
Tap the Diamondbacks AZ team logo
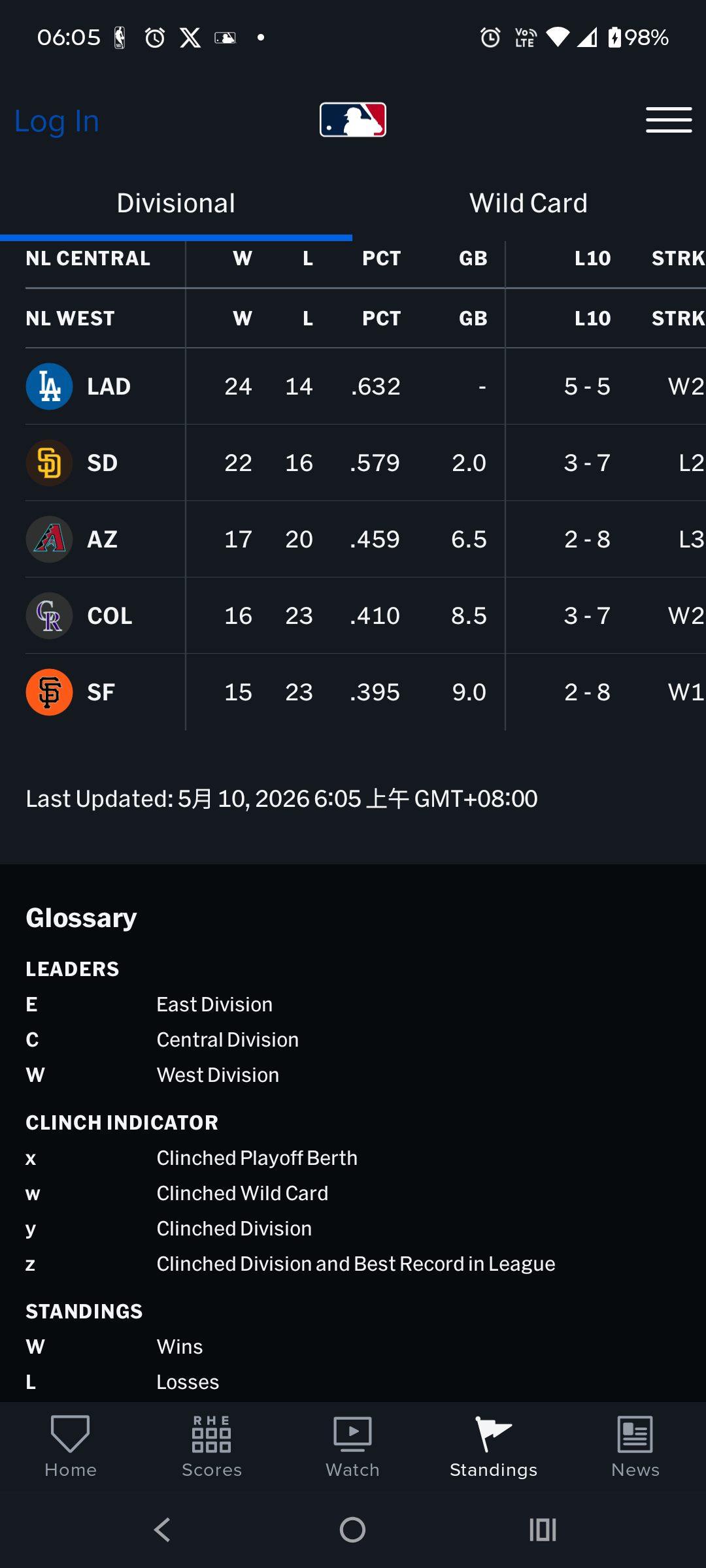point(49,539)
